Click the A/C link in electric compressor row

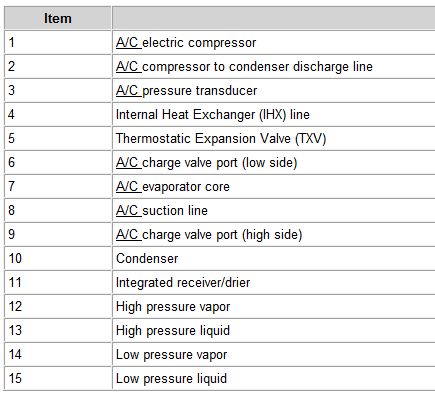pyautogui.click(x=128, y=43)
